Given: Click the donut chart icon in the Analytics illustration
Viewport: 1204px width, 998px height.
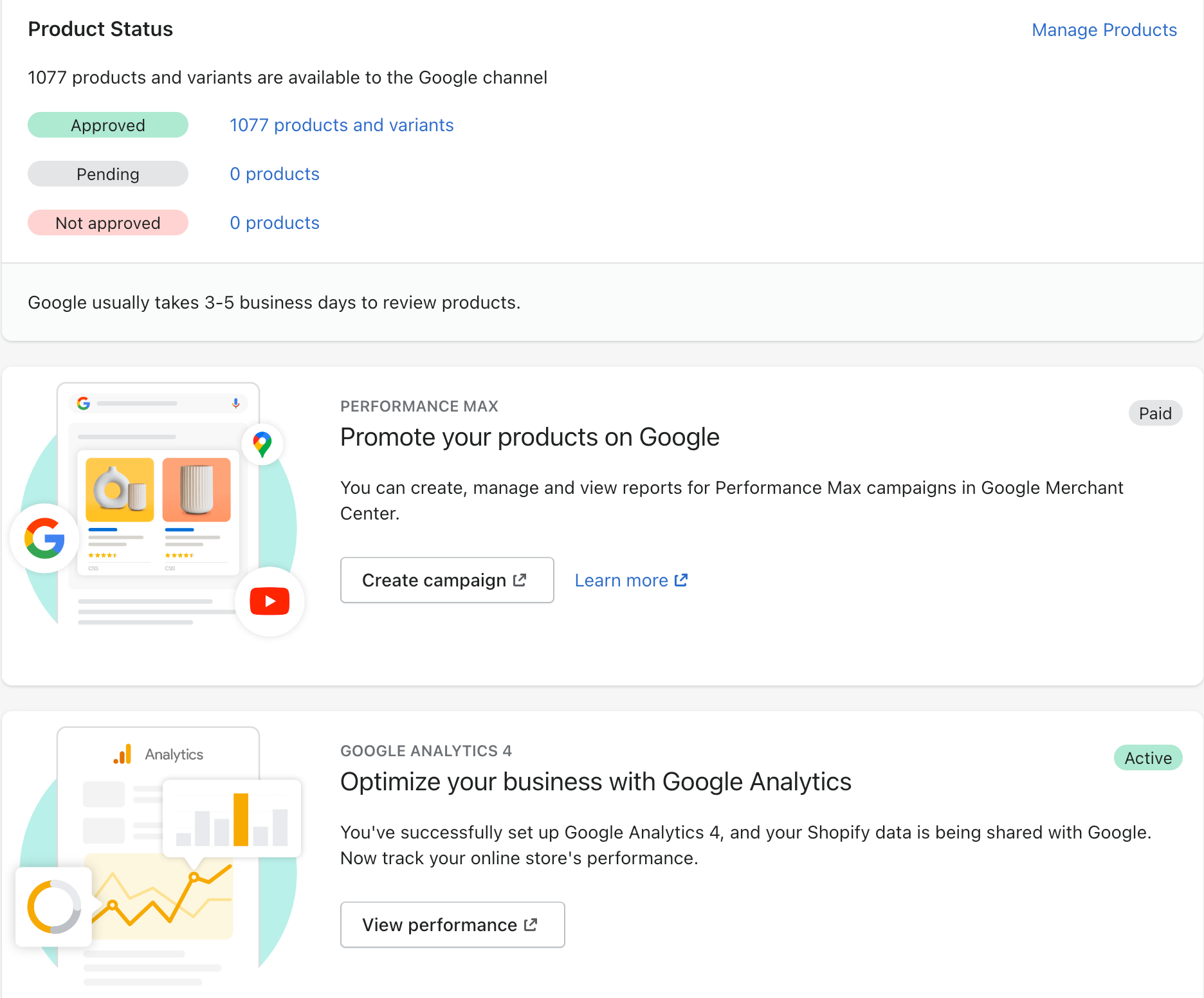Looking at the screenshot, I should [54, 907].
